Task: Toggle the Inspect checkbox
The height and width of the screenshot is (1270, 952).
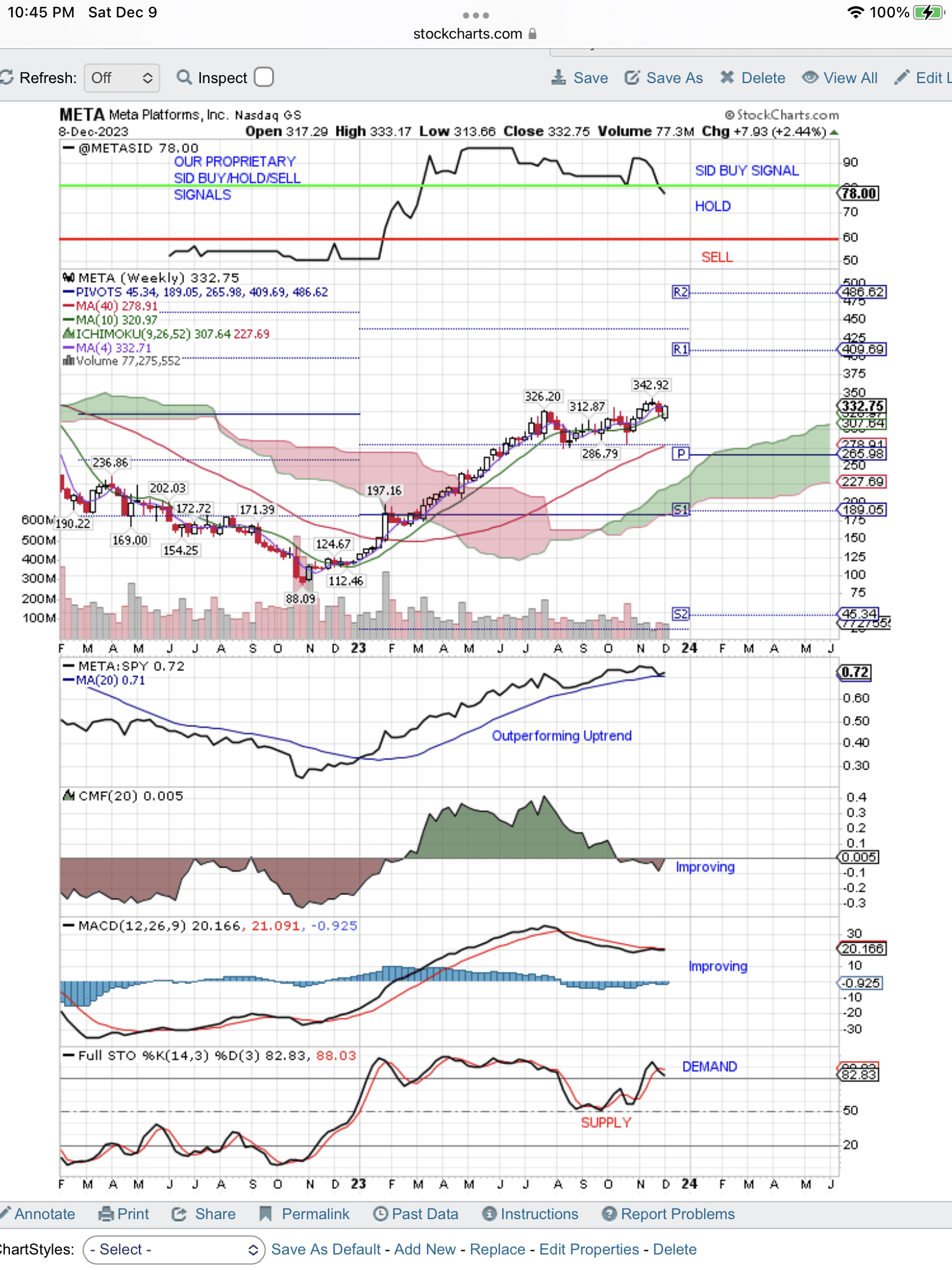Action: click(x=264, y=77)
